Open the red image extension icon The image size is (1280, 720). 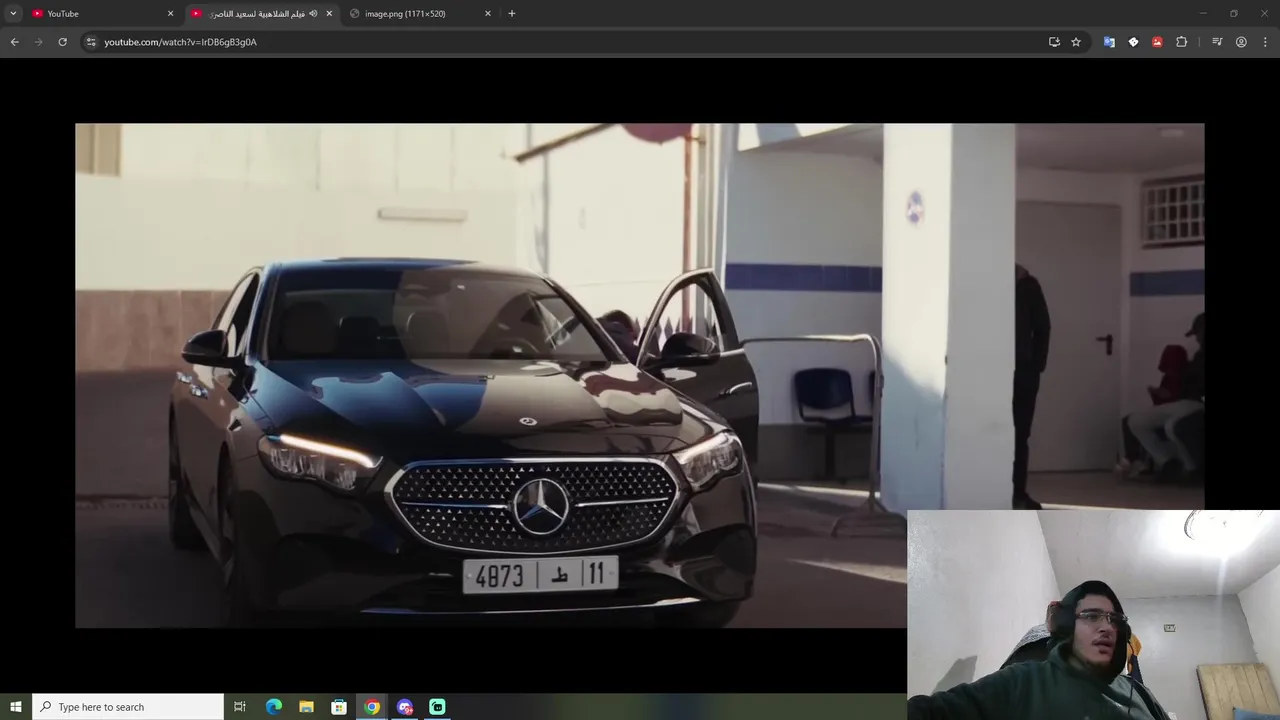coord(1157,42)
